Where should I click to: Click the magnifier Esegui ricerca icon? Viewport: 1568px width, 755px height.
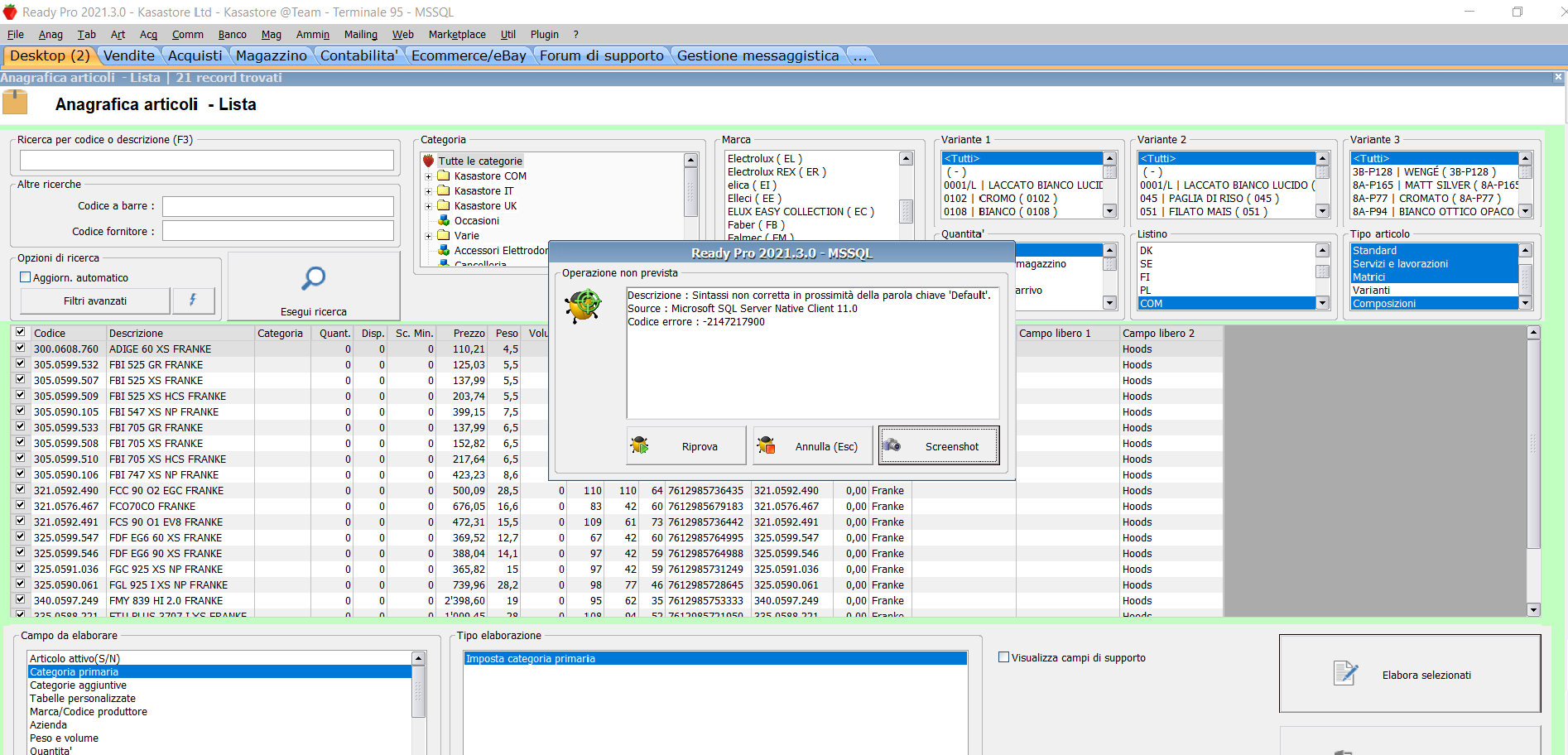[x=313, y=278]
